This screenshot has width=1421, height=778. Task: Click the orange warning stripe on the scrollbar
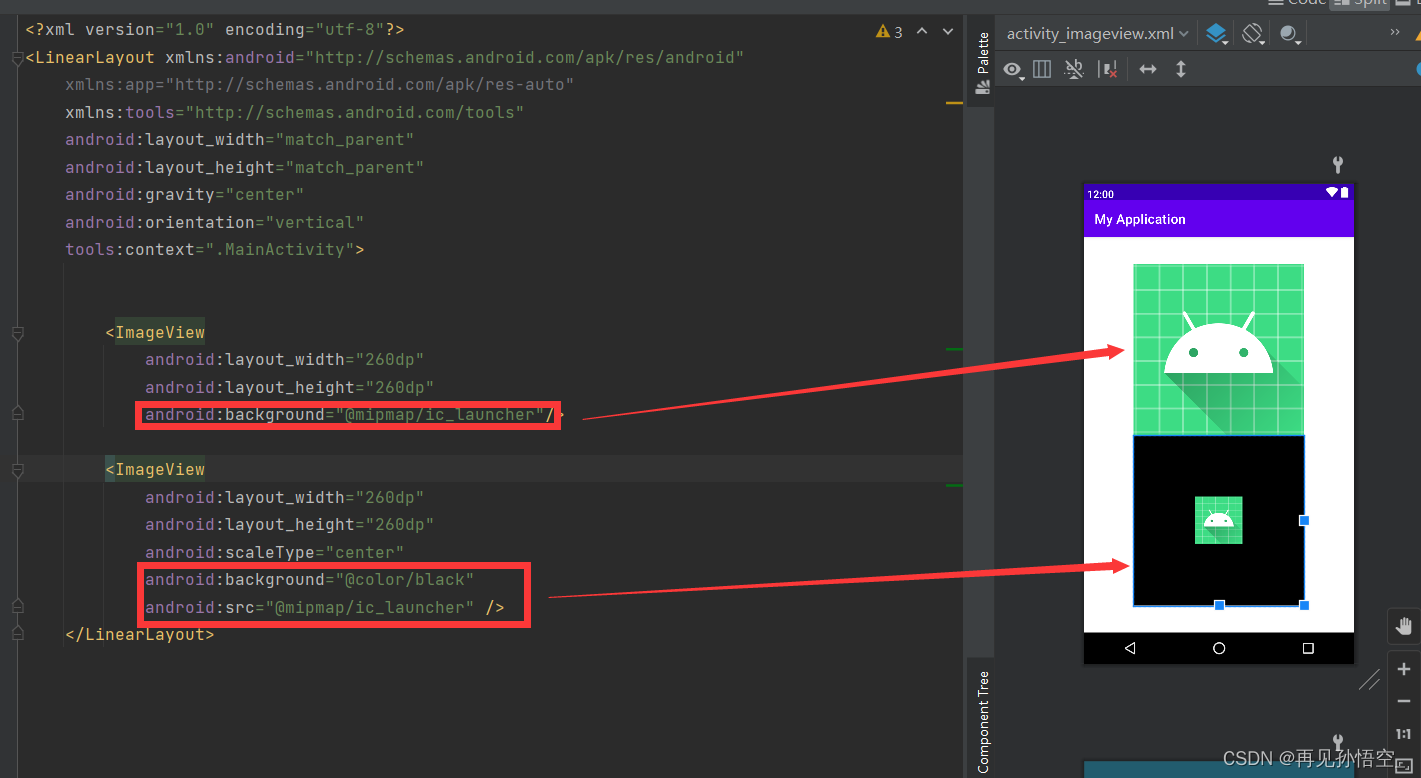pos(953,103)
